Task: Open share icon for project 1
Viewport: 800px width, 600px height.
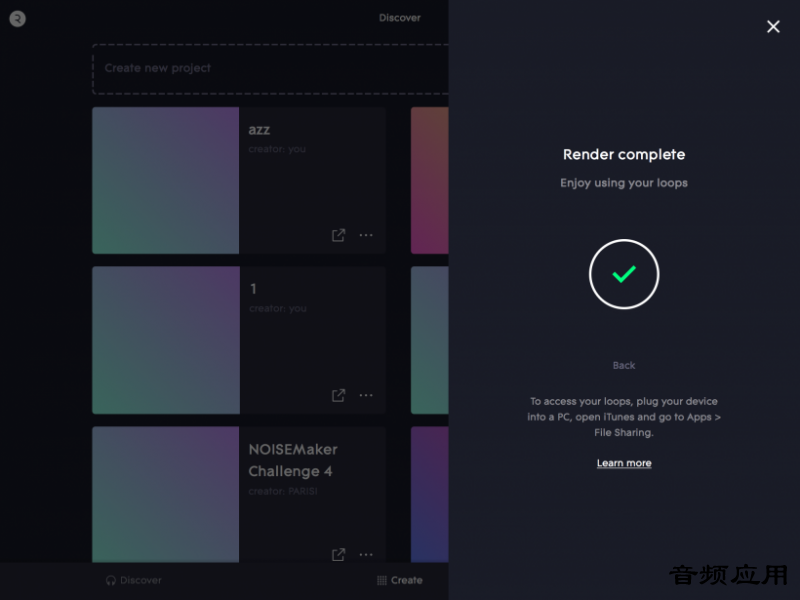Action: pos(338,395)
